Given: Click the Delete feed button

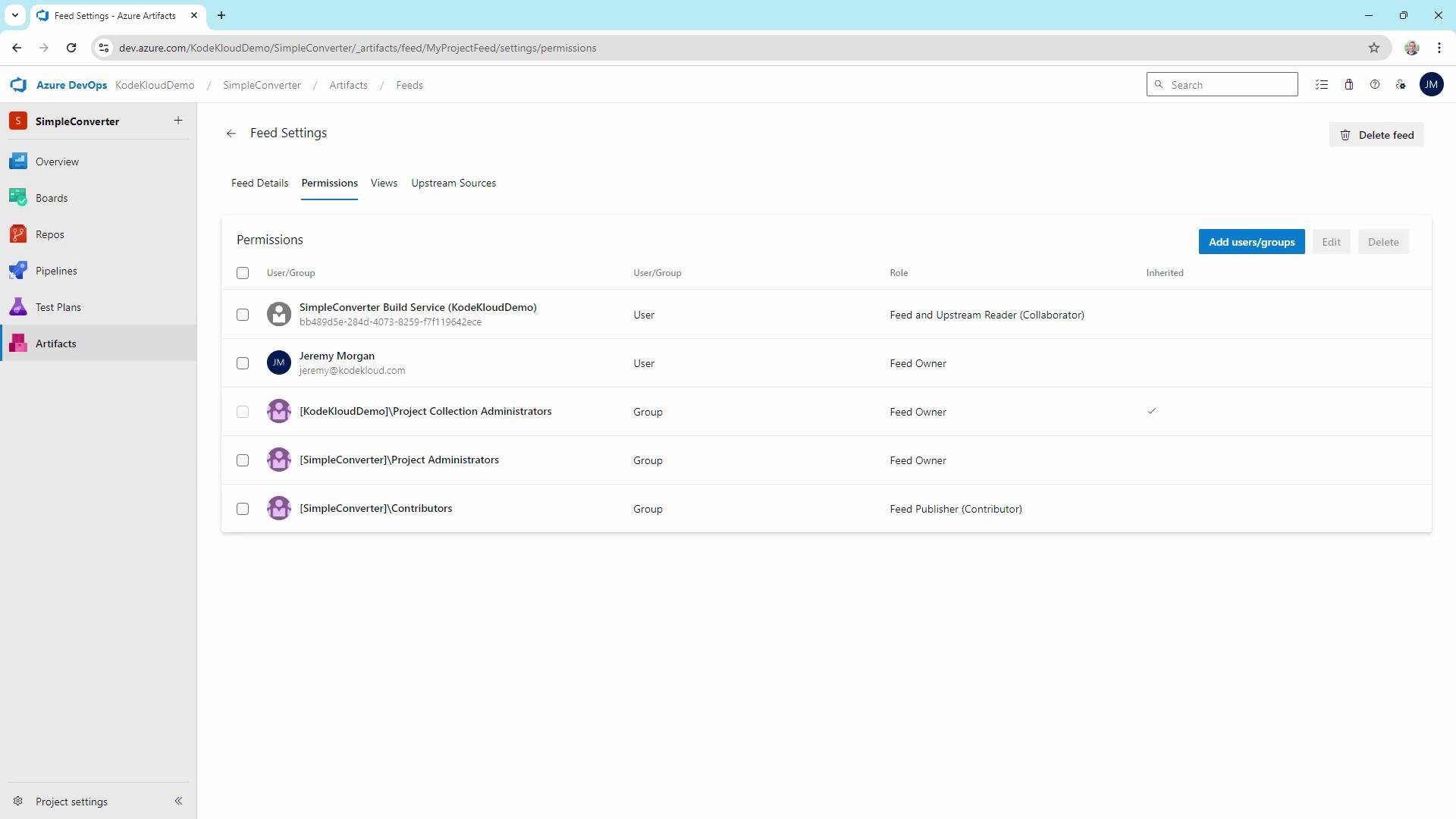Looking at the screenshot, I should click(x=1376, y=135).
